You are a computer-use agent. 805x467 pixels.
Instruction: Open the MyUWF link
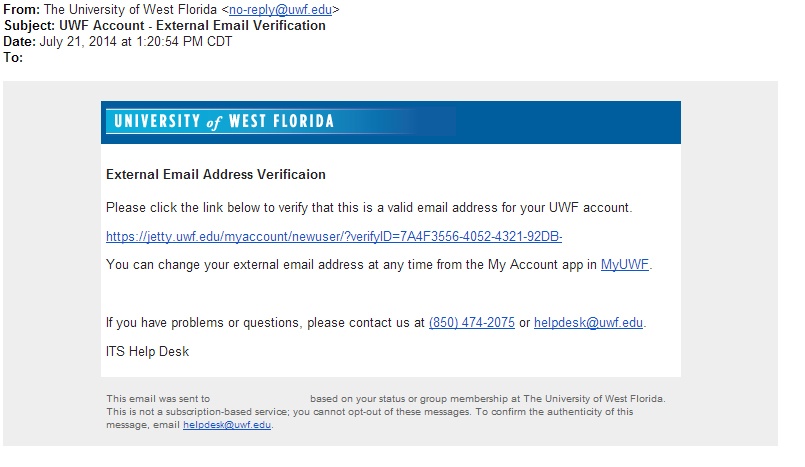tap(625, 265)
